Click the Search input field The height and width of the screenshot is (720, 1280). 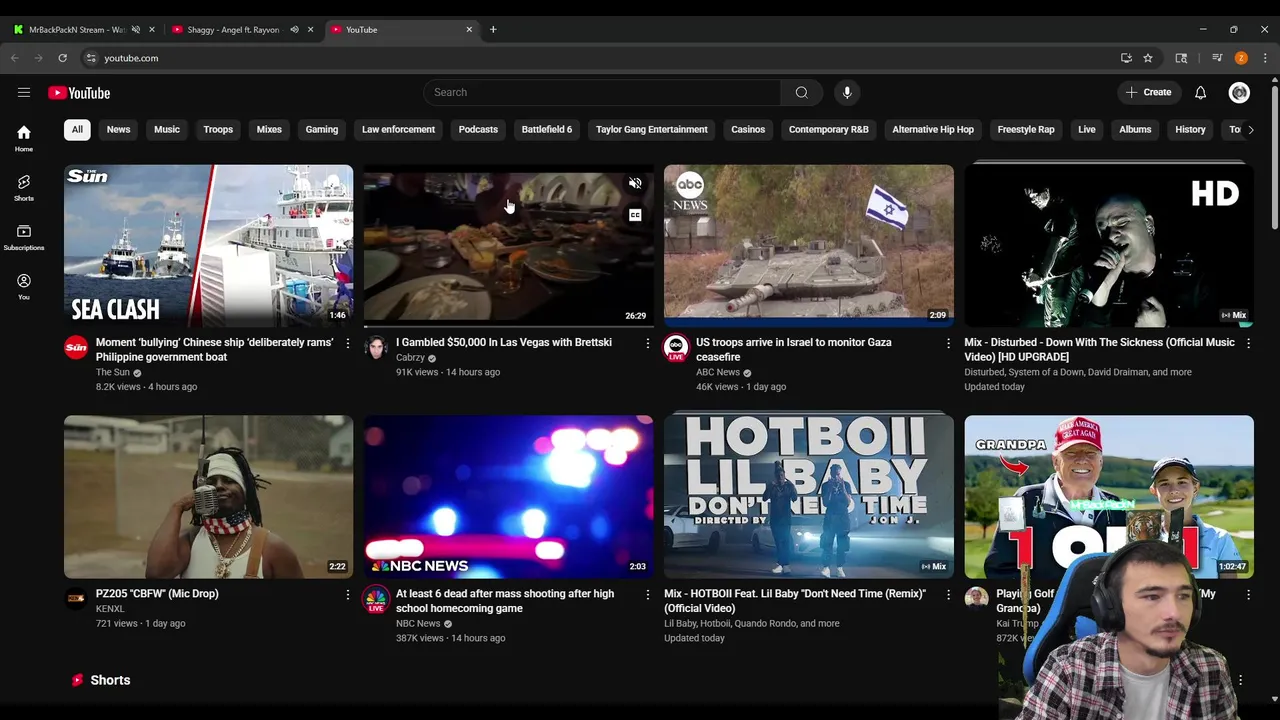(x=602, y=92)
